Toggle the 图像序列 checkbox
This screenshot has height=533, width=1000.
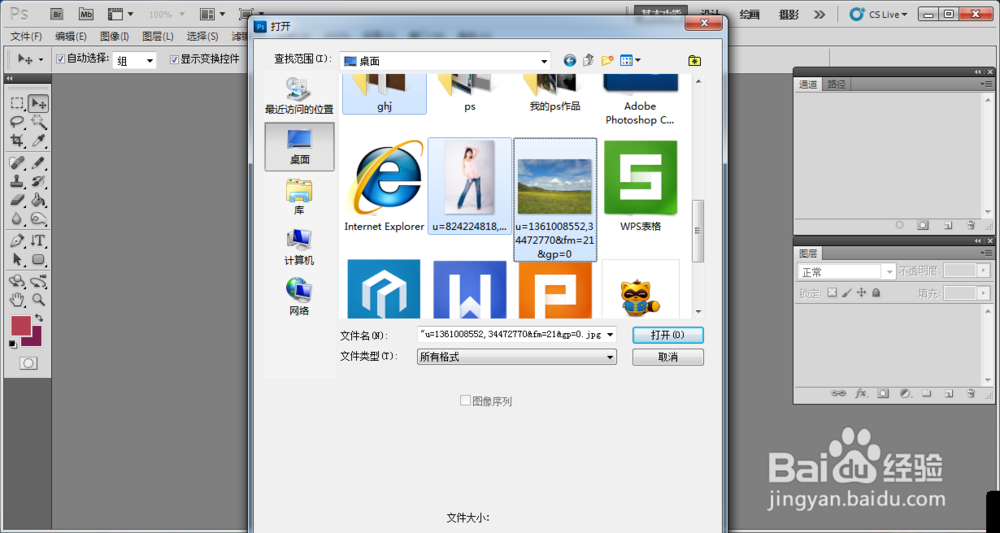465,400
